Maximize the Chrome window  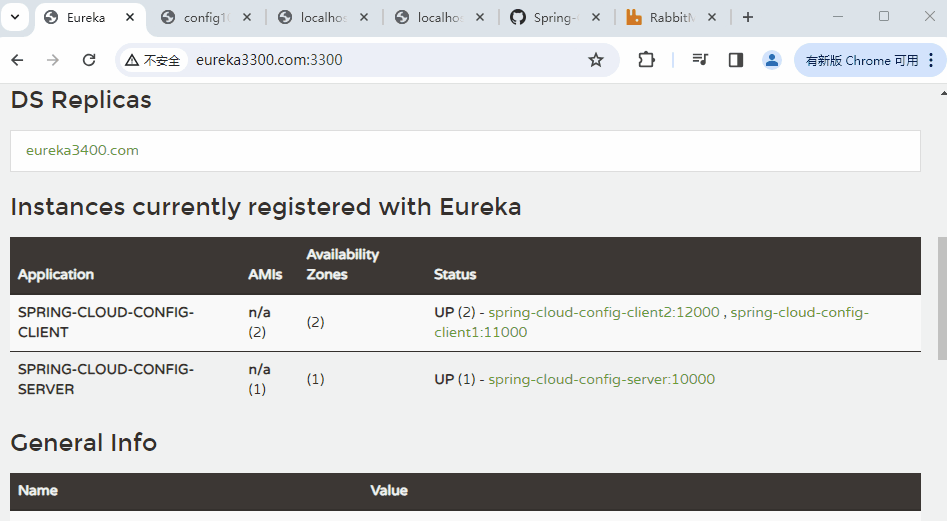(884, 17)
